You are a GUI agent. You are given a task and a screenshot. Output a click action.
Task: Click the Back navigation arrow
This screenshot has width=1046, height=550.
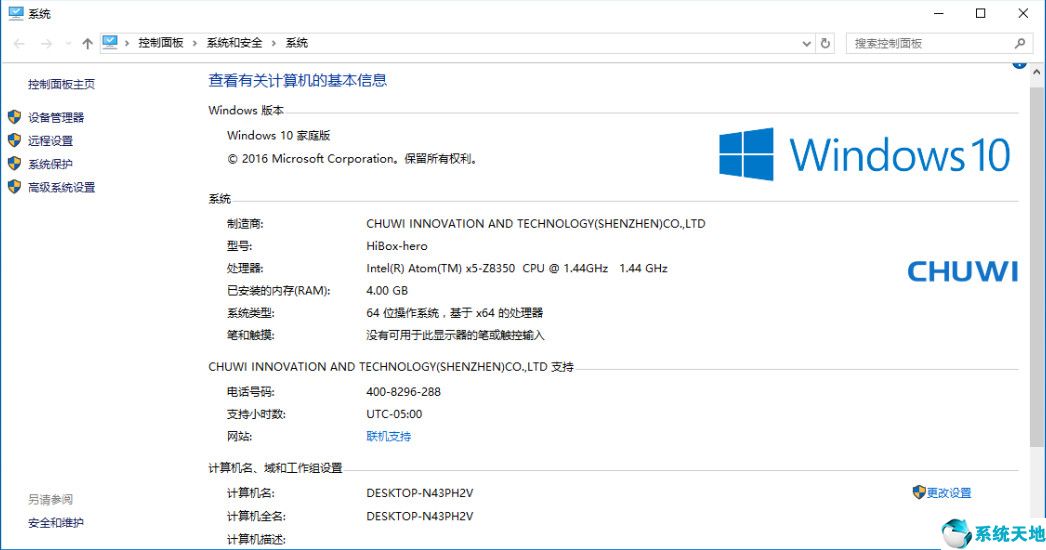[19, 43]
